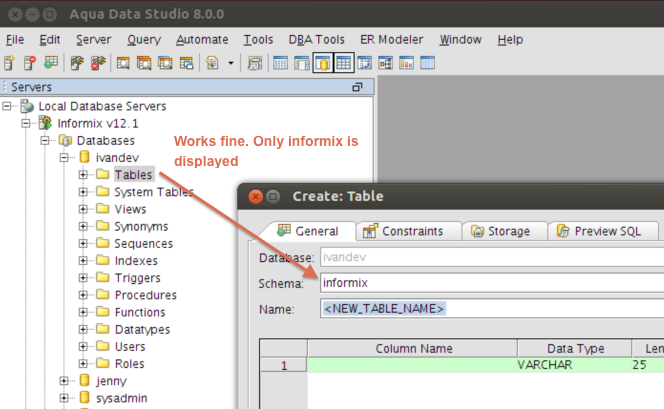664x409 pixels.
Task: Click the table icon with green circle
Action: [51, 63]
